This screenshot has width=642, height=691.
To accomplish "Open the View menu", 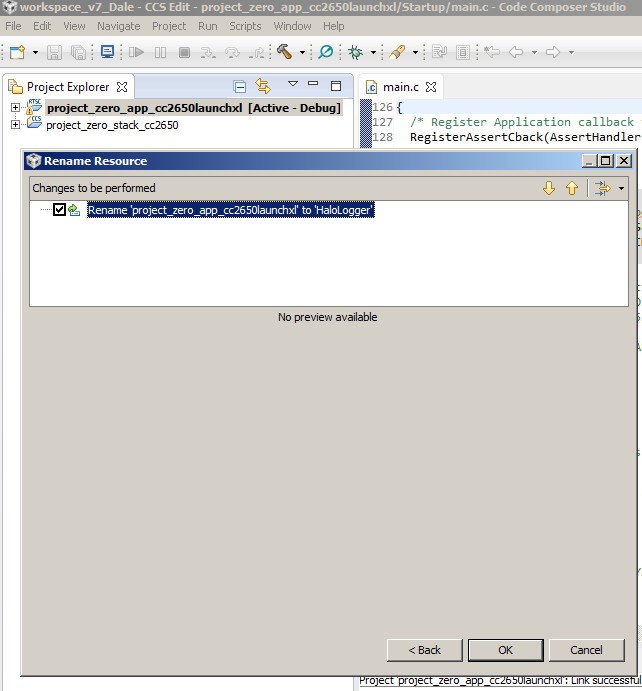I will (x=74, y=26).
